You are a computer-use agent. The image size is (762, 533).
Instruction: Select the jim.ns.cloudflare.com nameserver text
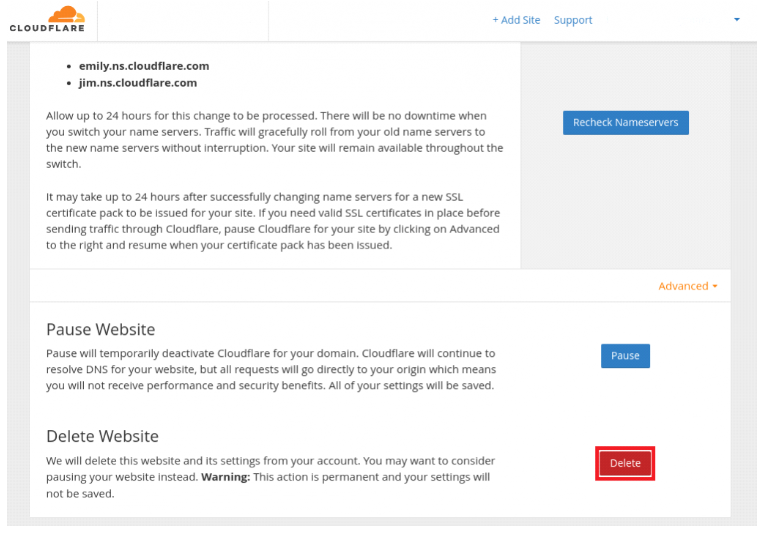138,83
